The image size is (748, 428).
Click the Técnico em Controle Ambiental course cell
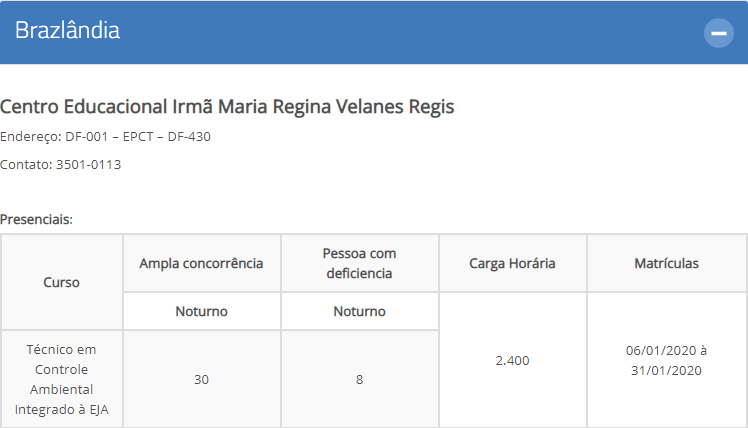[62, 379]
